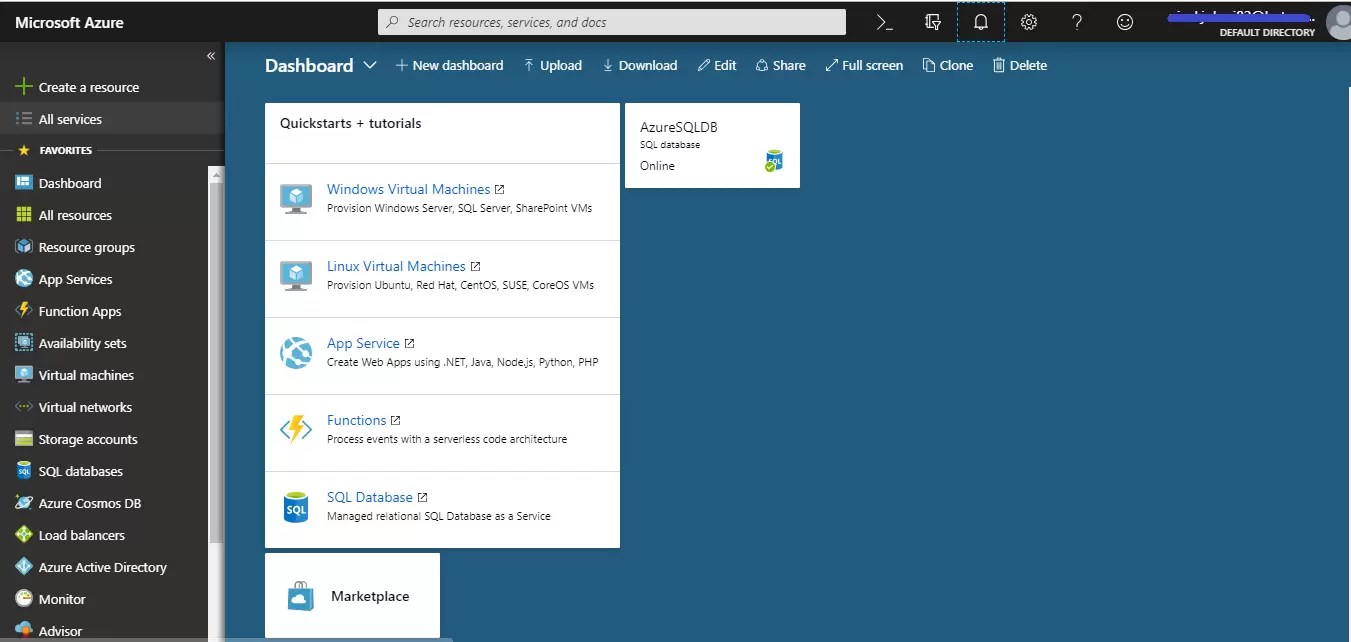Open the AzureSQLDB tile
Viewport: 1351px width, 642px height.
pyautogui.click(x=712, y=145)
